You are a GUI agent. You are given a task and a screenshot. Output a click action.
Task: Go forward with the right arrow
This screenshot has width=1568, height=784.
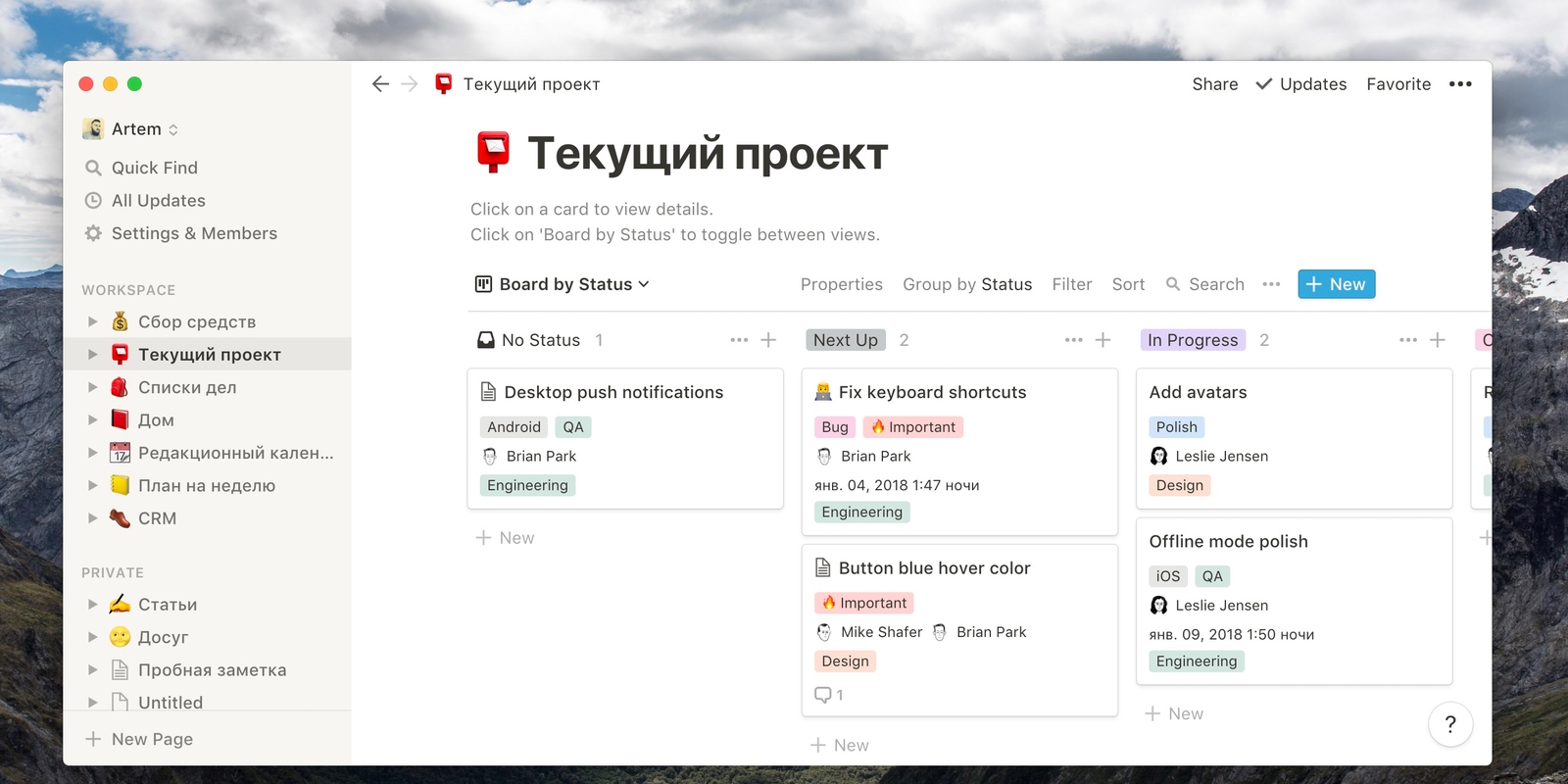pos(410,84)
